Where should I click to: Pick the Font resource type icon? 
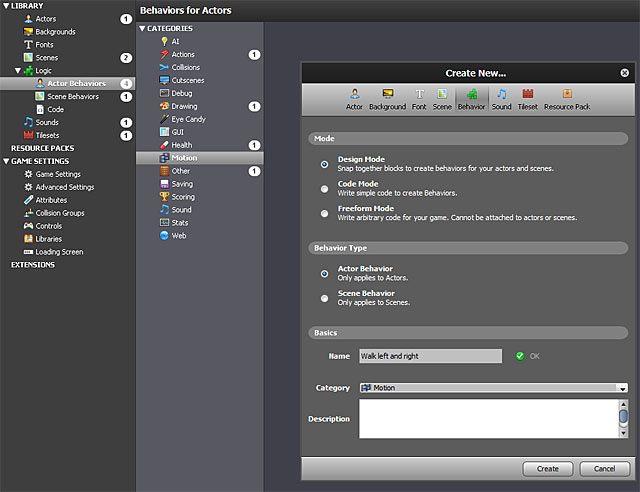tap(419, 94)
